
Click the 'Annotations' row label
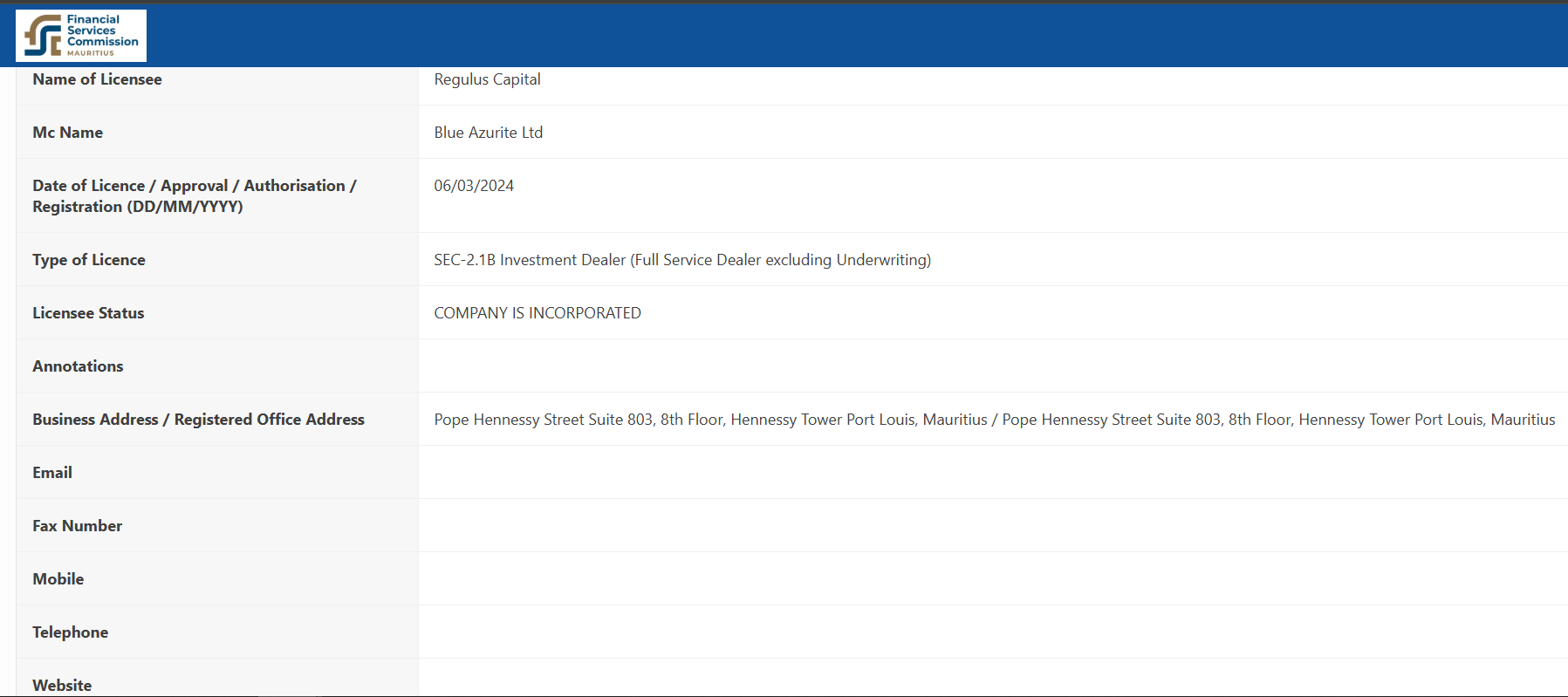pos(78,366)
